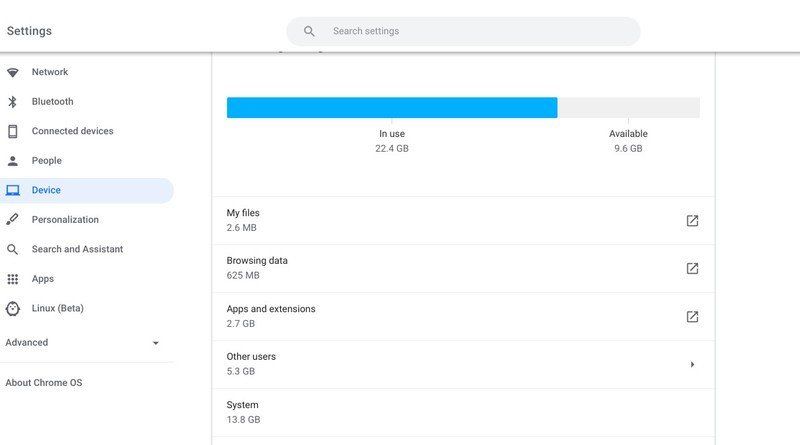Image resolution: width=800 pixels, height=445 pixels.
Task: Click the search magnifier icon in search bar
Action: click(x=310, y=31)
